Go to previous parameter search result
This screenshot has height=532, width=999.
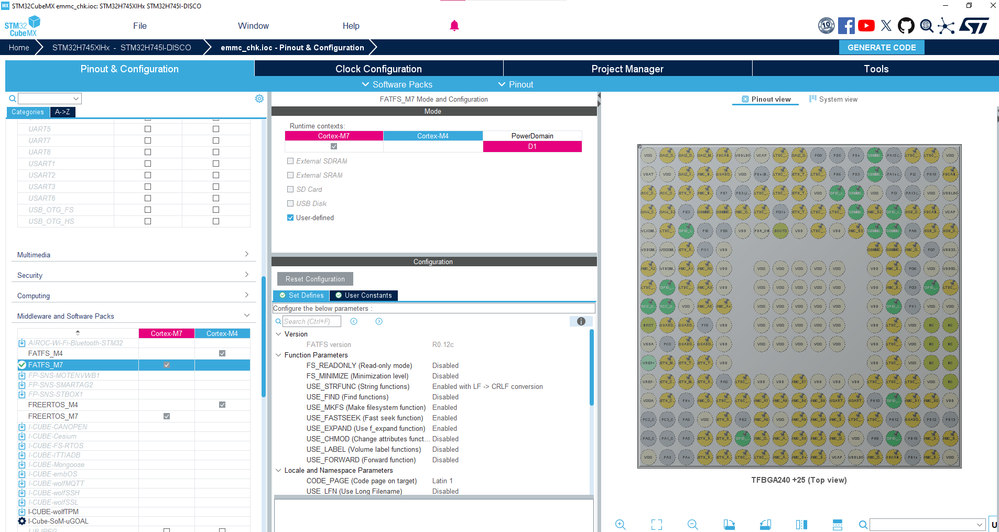pyautogui.click(x=354, y=322)
